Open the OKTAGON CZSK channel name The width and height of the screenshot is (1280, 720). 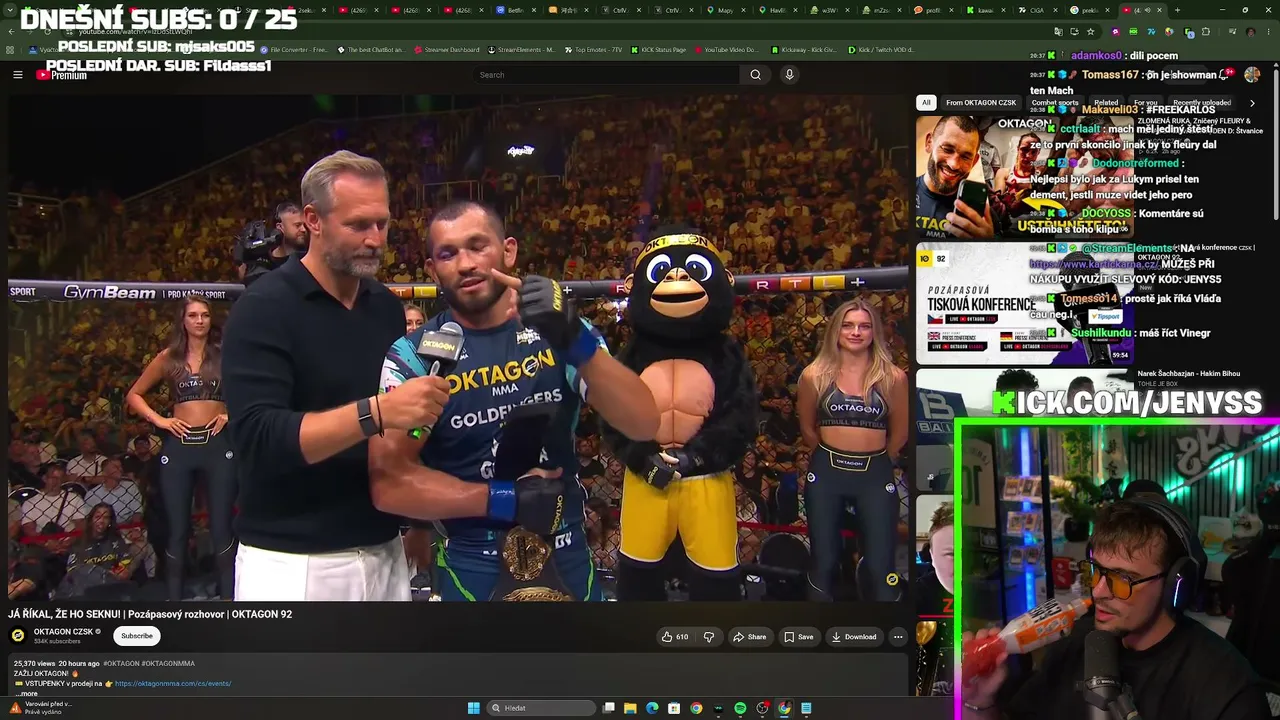[64, 632]
